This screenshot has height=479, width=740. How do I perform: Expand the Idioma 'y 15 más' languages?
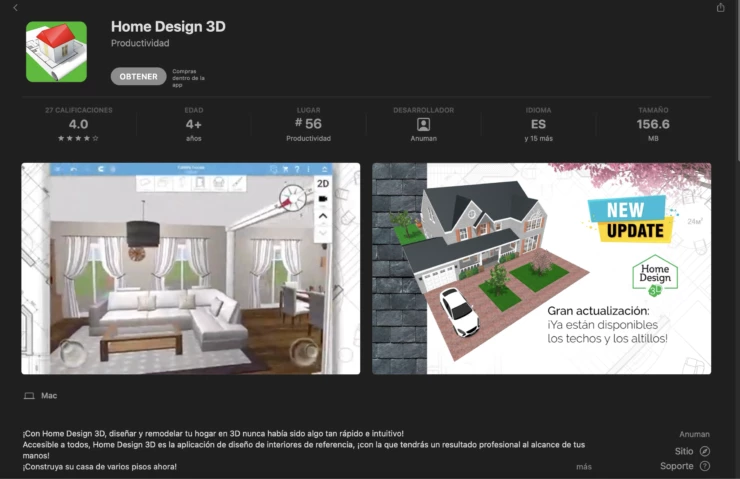[x=538, y=138]
